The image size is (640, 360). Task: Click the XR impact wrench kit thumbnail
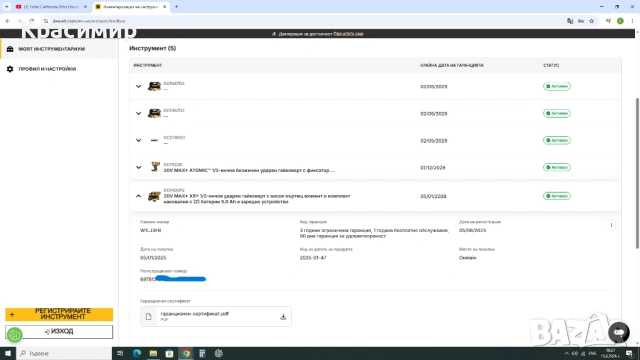154,196
